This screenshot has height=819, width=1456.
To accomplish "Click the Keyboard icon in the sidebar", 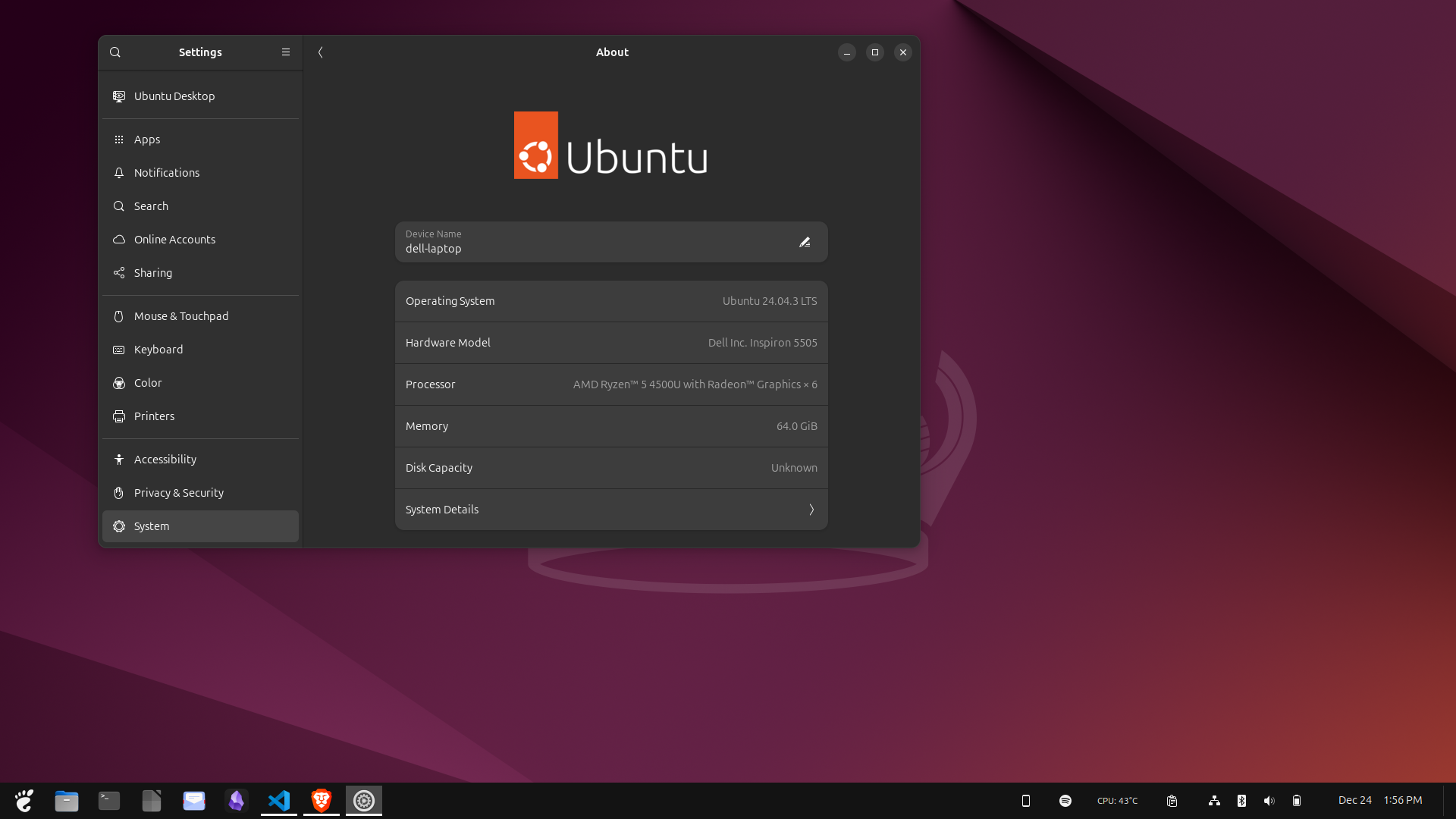I will click(x=118, y=350).
